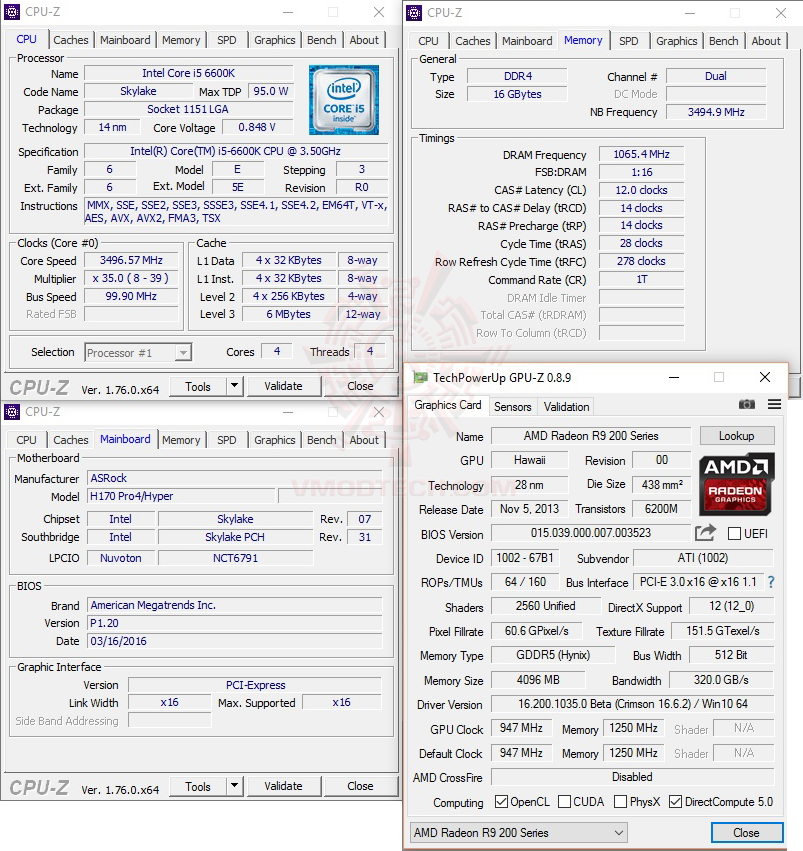Image resolution: width=803 pixels, height=851 pixels.
Task: Click the CPU-Z app icon in Memory window
Action: (x=414, y=12)
